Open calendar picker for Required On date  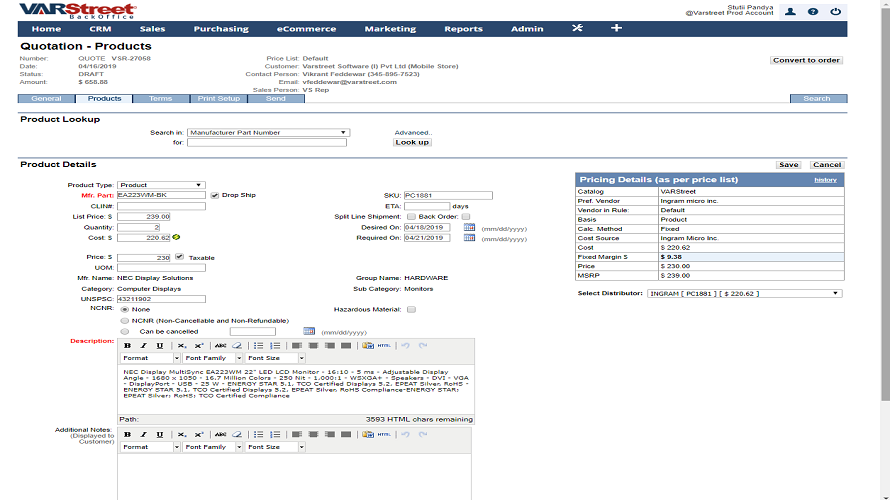pos(468,238)
